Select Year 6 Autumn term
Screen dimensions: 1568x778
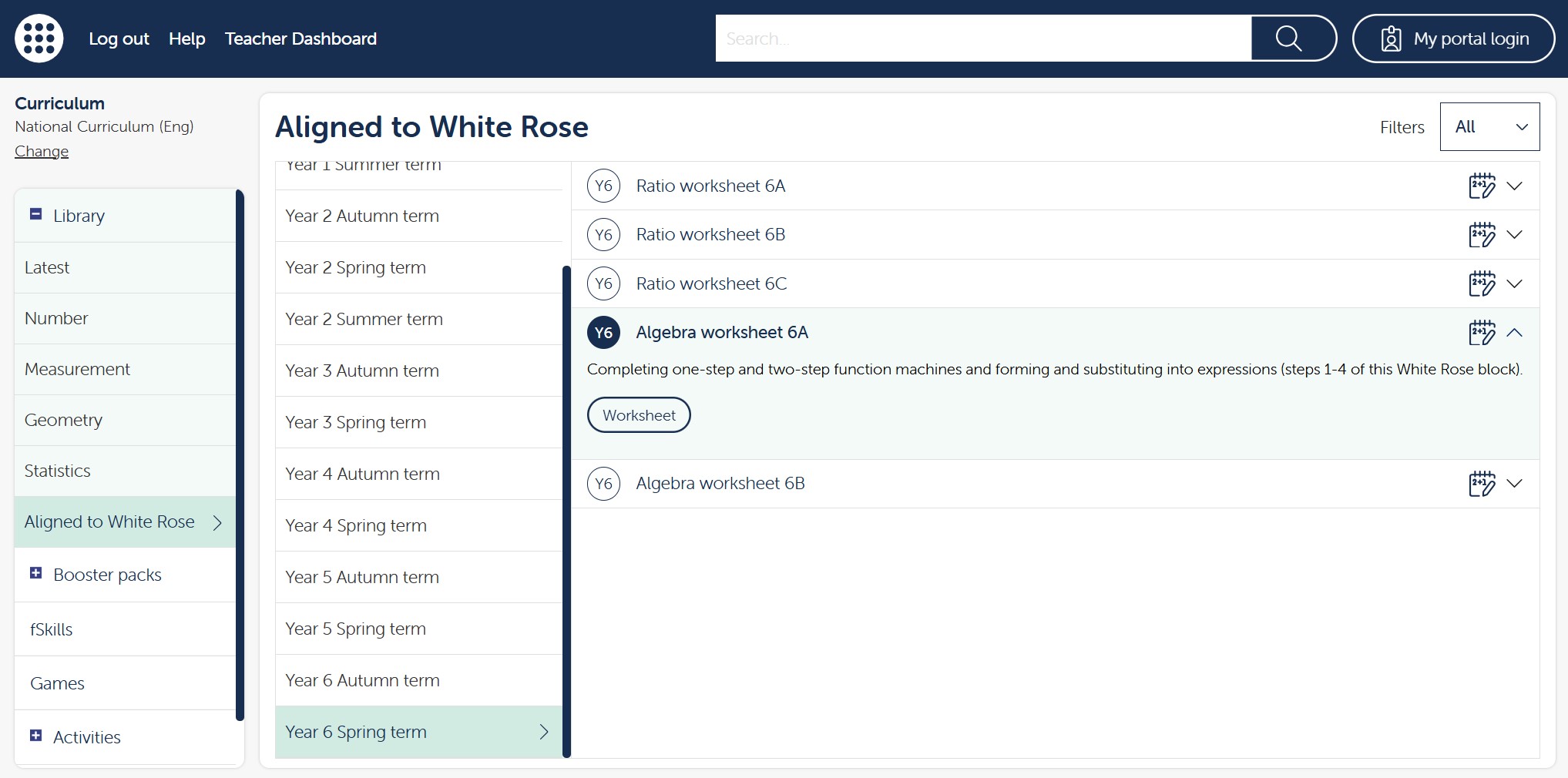[419, 680]
